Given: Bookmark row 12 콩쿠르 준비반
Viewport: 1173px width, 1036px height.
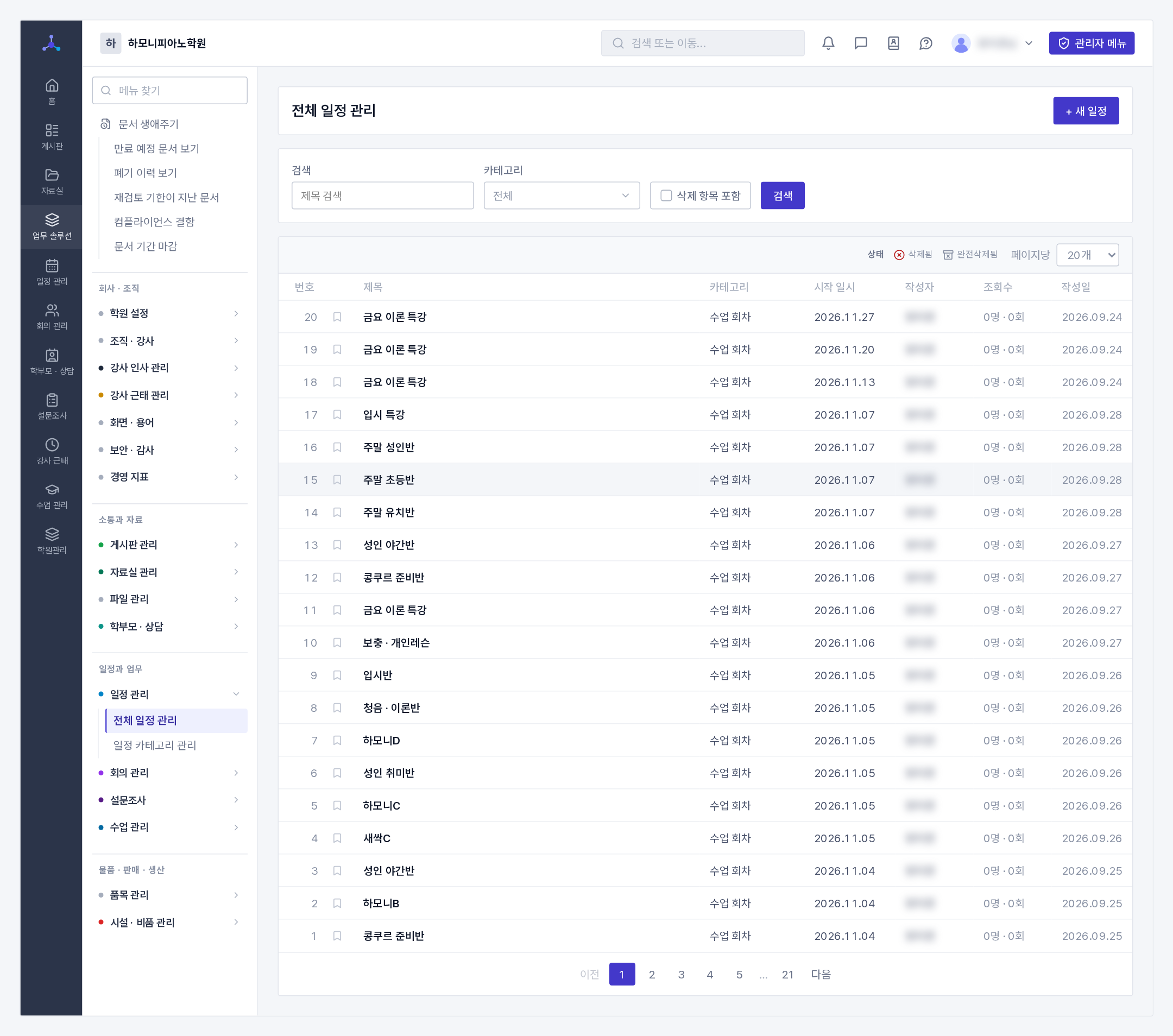Looking at the screenshot, I should coord(337,577).
